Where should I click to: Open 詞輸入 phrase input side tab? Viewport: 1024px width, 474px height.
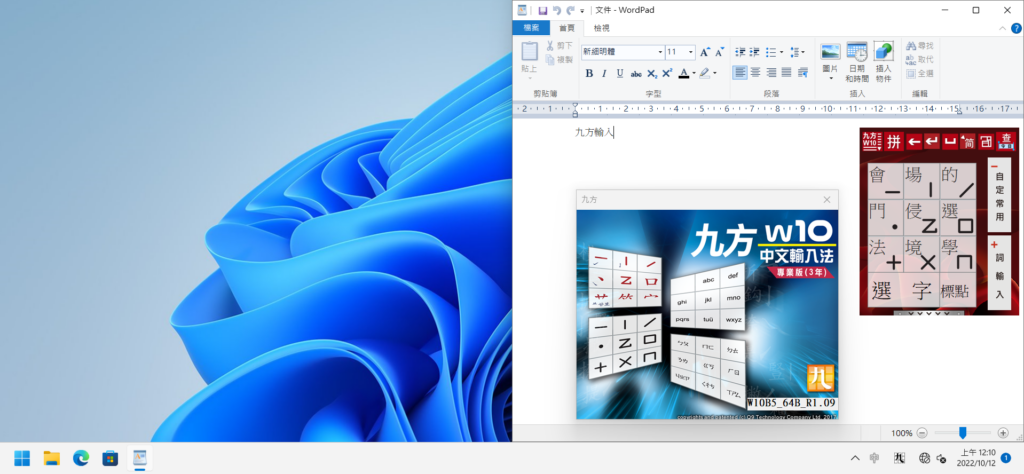tap(999, 272)
